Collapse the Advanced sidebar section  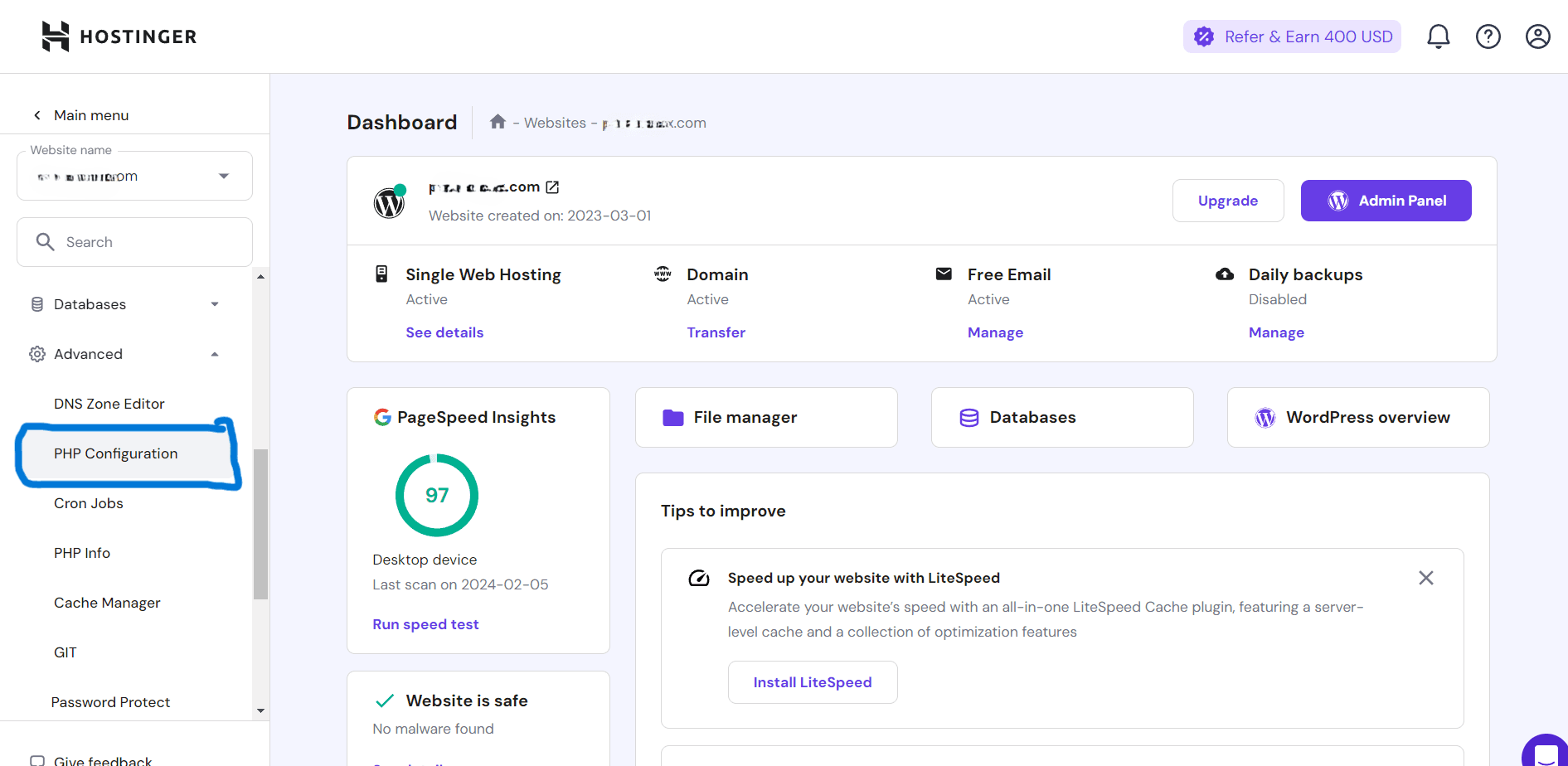pos(215,354)
